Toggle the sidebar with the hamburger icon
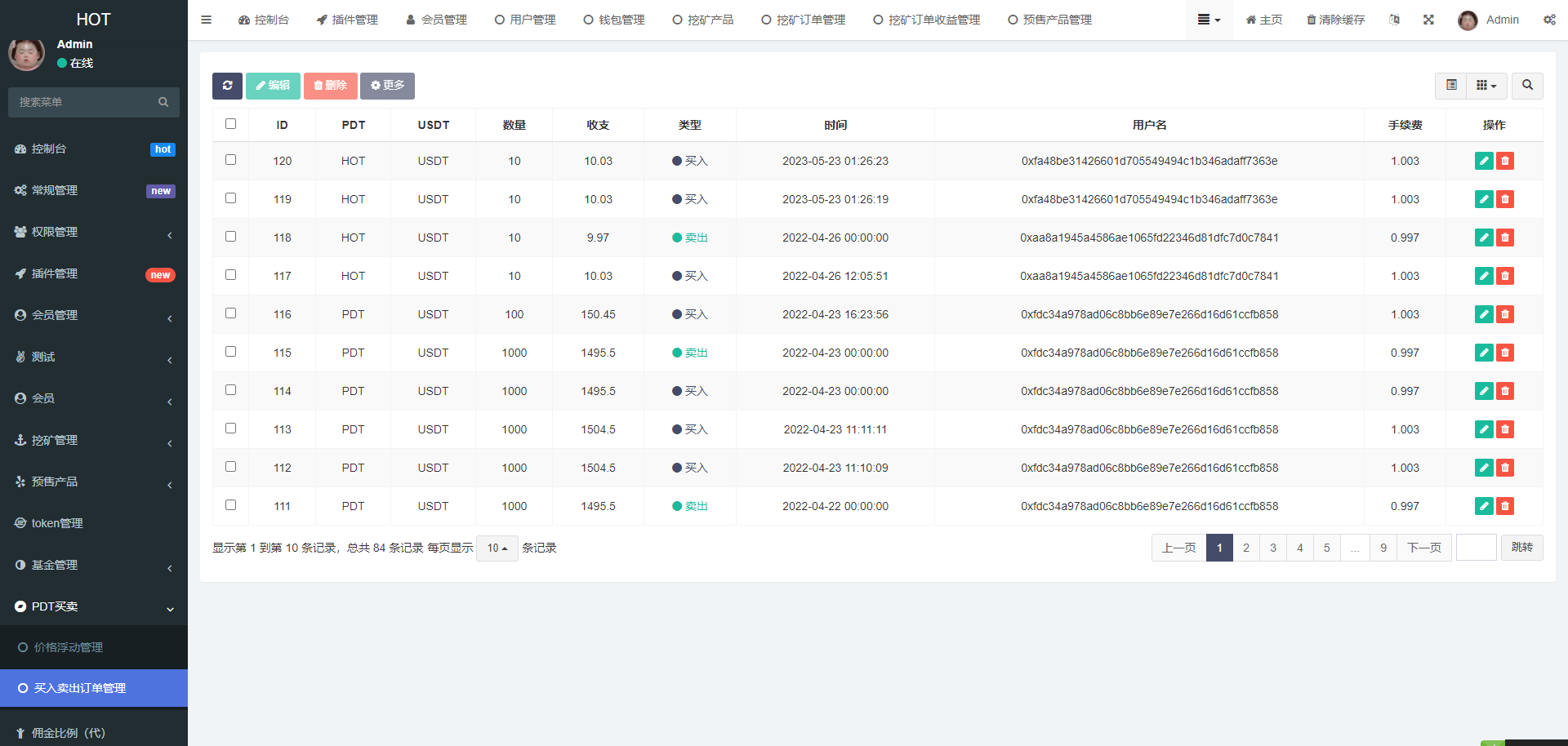 206,20
